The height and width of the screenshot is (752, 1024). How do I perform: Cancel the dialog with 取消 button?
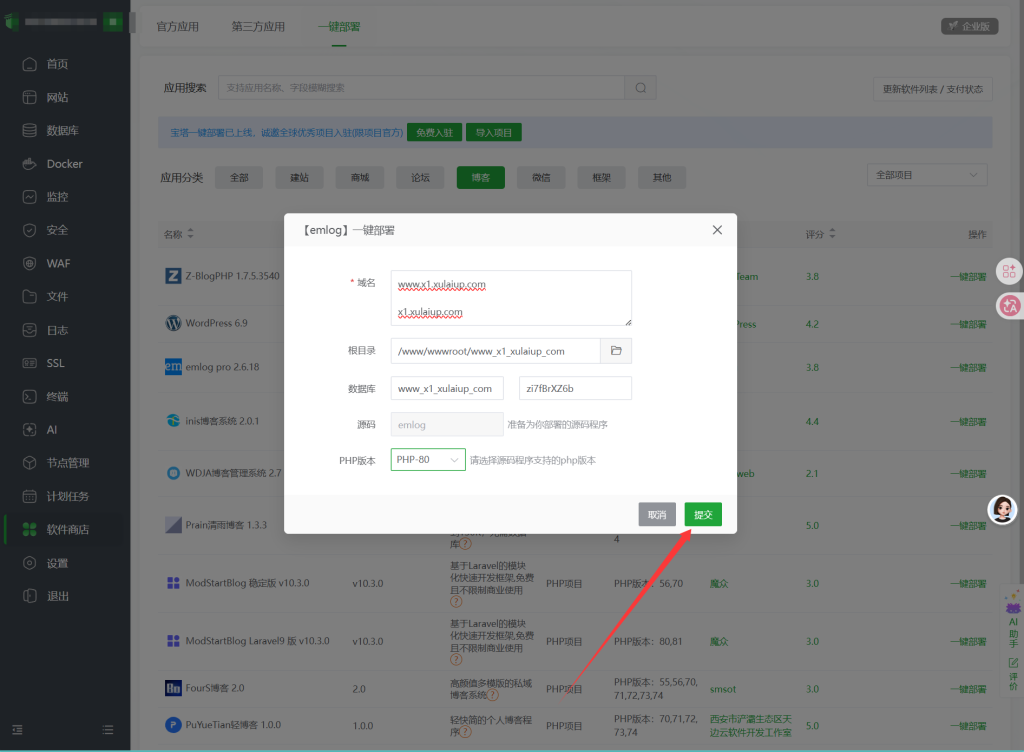coord(657,514)
